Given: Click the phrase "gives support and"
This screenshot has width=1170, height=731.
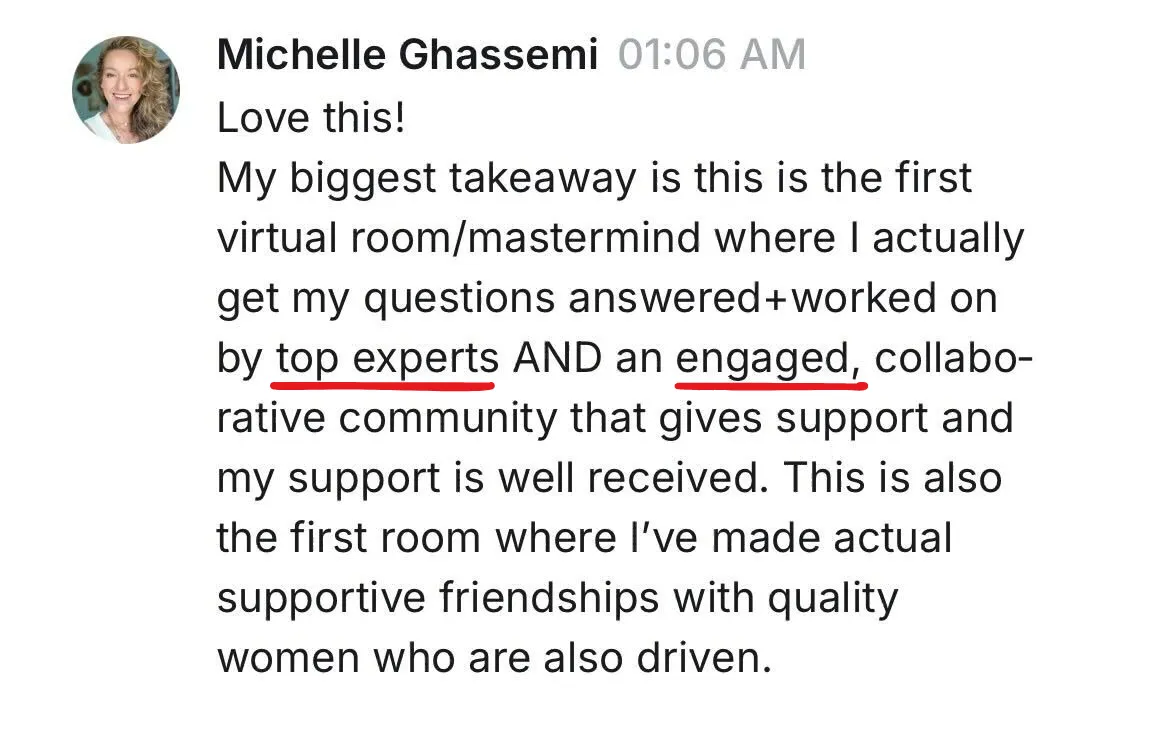Looking at the screenshot, I should tap(836, 419).
